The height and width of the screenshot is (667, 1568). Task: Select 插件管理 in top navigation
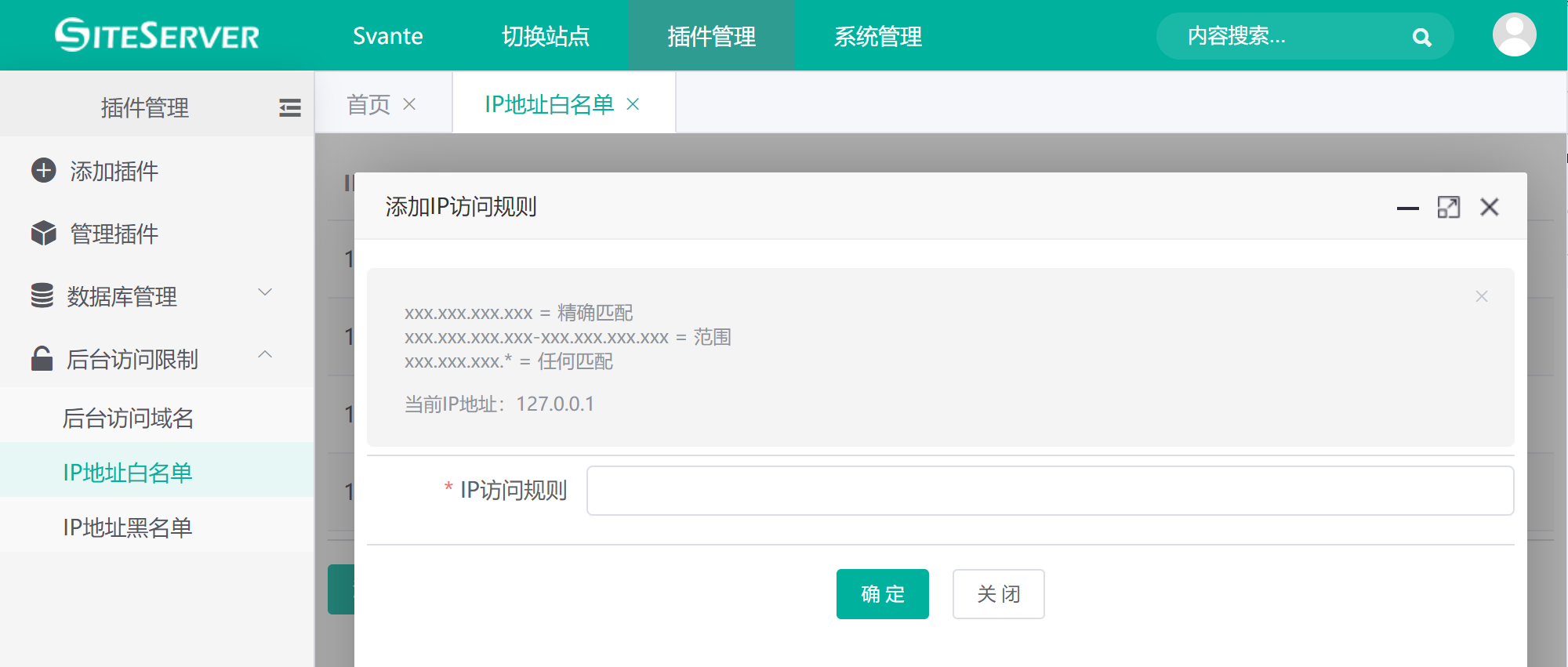click(711, 36)
